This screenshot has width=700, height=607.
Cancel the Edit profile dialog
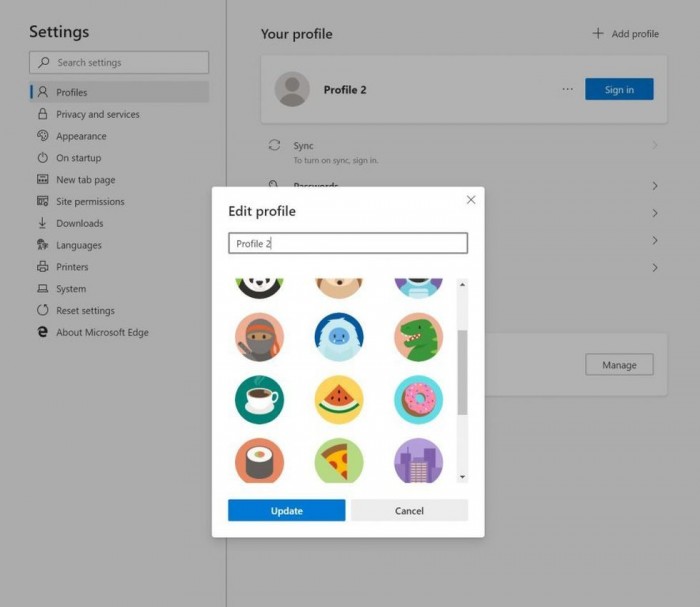[x=409, y=510]
